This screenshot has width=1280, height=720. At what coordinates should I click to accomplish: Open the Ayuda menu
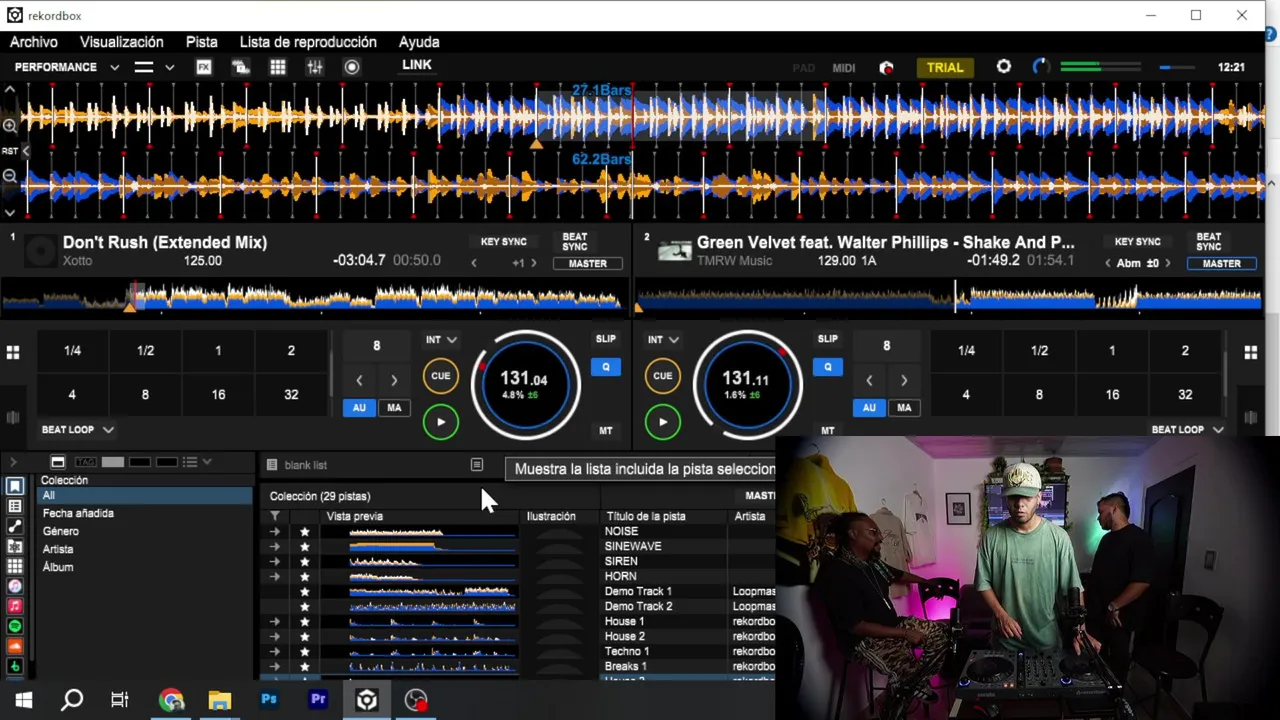419,42
